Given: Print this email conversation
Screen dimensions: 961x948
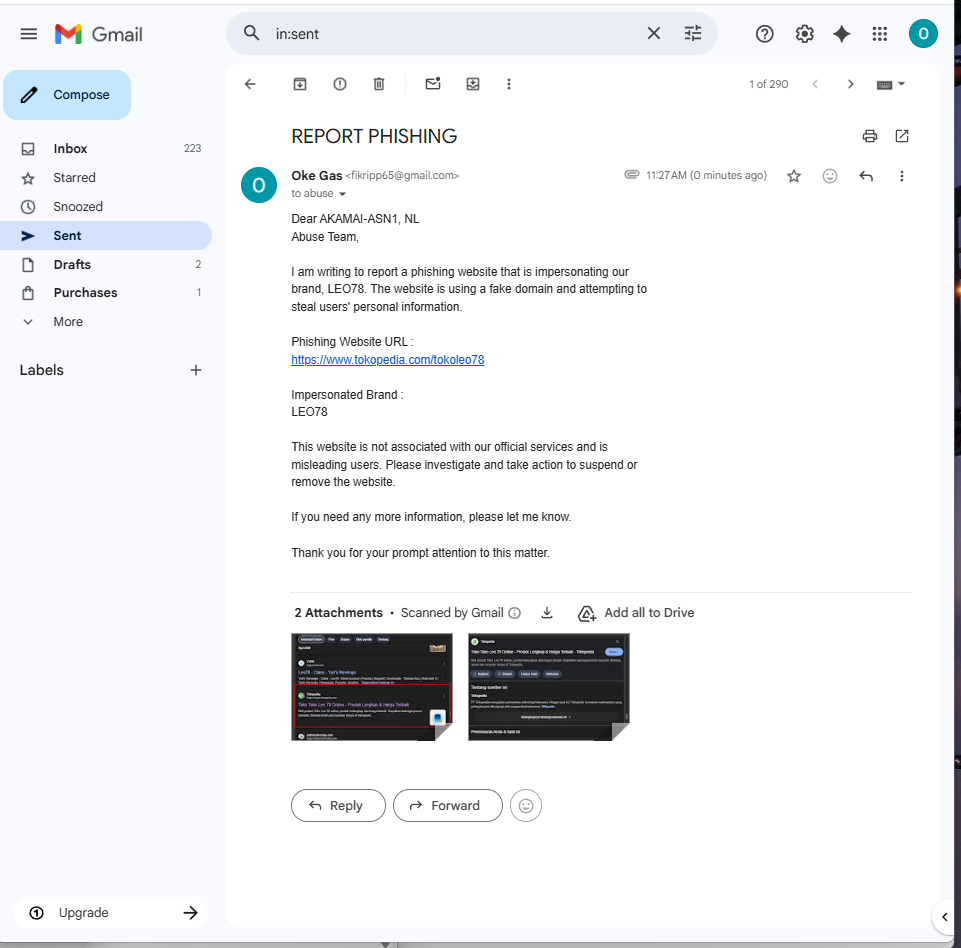Looking at the screenshot, I should point(869,136).
